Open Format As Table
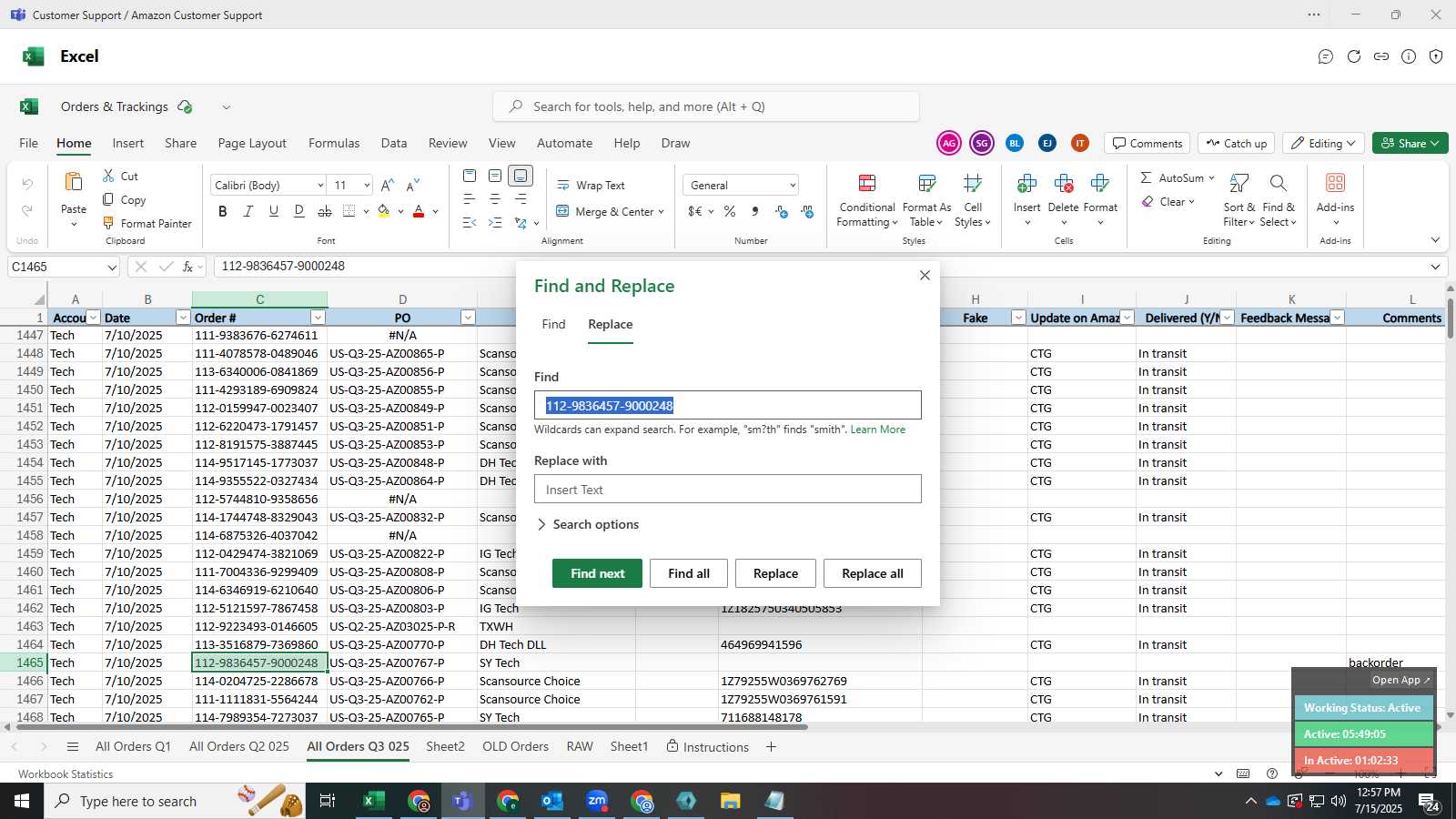Screen dimensions: 1456x819 point(926,200)
